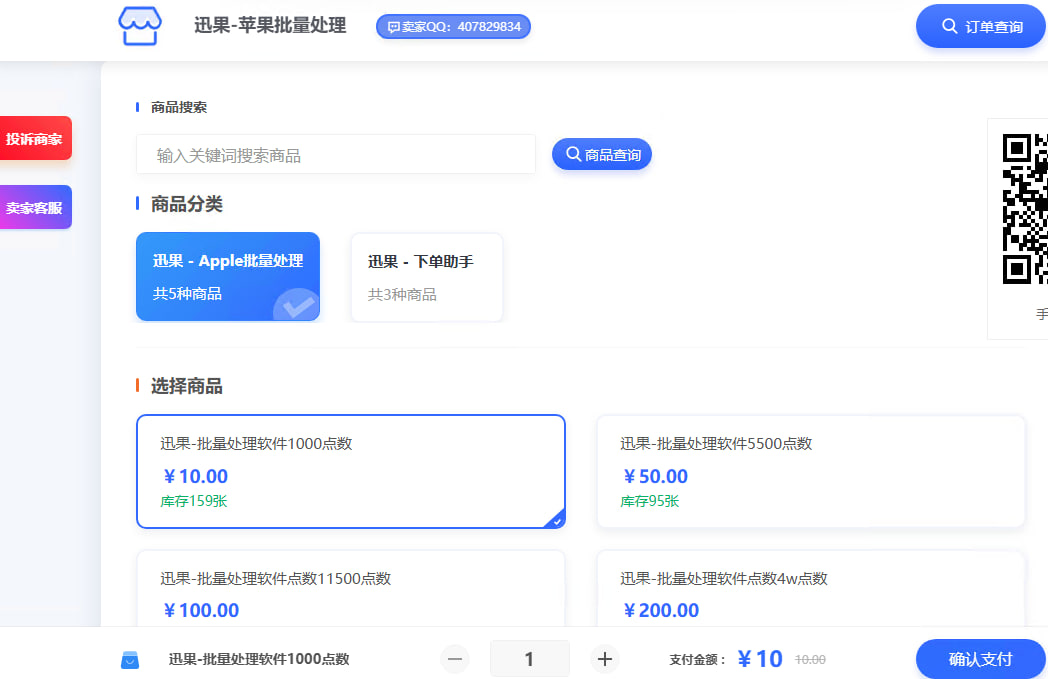
Task: Decrease quantity with the minus button
Action: tap(454, 659)
